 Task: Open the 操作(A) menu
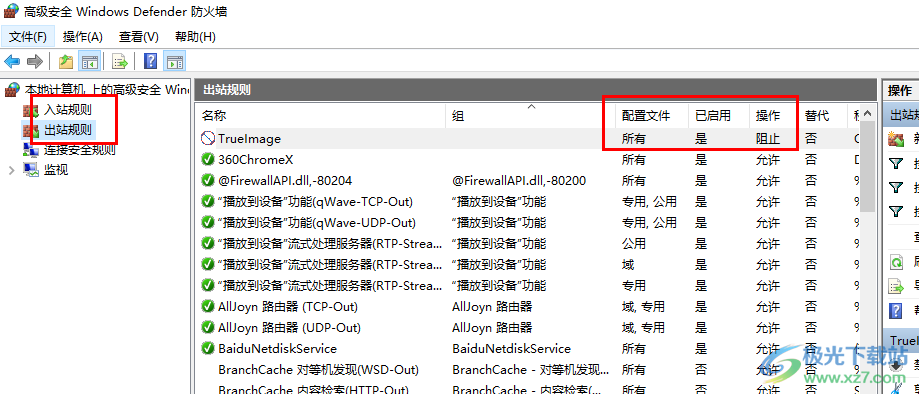(83, 37)
